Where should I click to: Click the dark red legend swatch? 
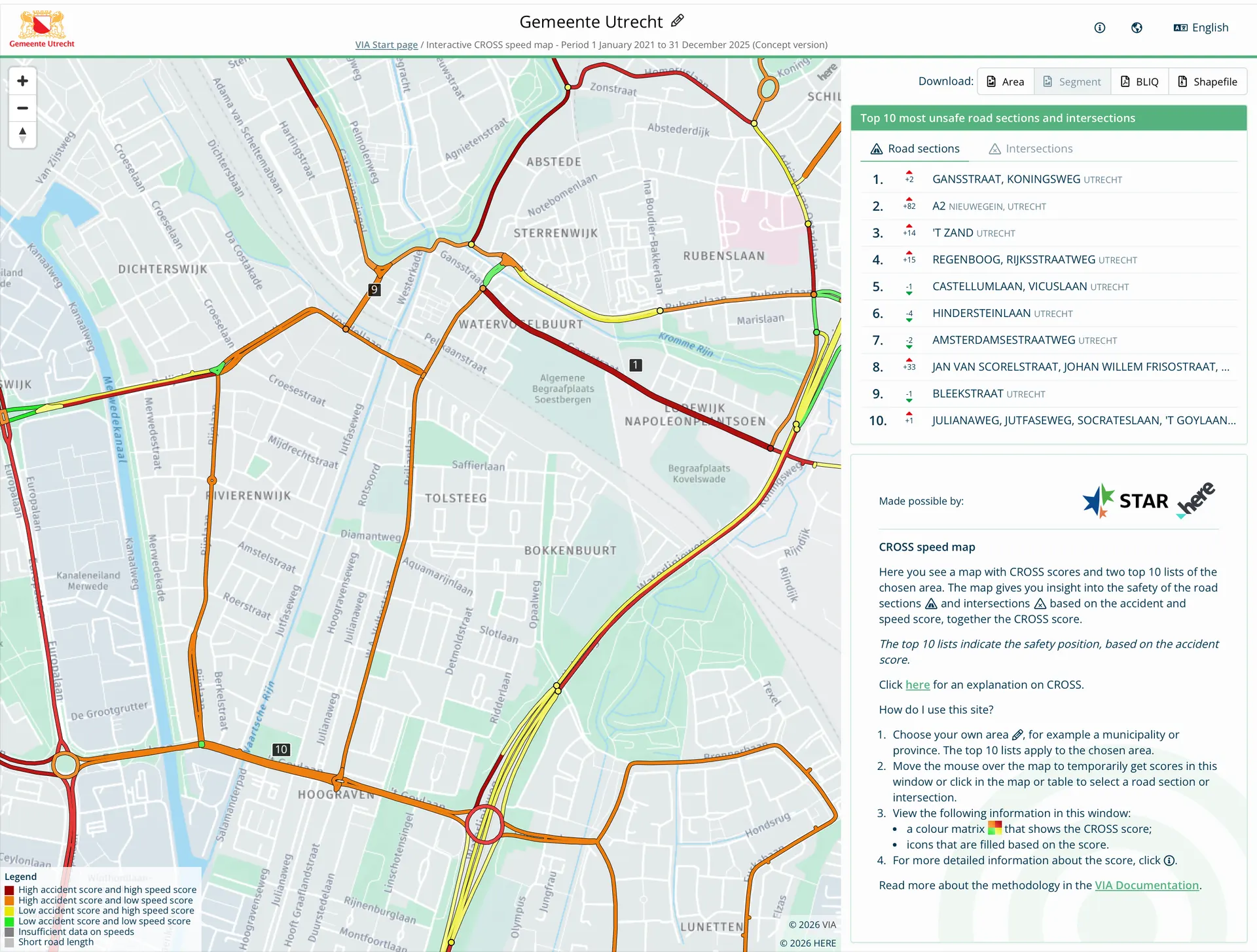click(x=9, y=890)
